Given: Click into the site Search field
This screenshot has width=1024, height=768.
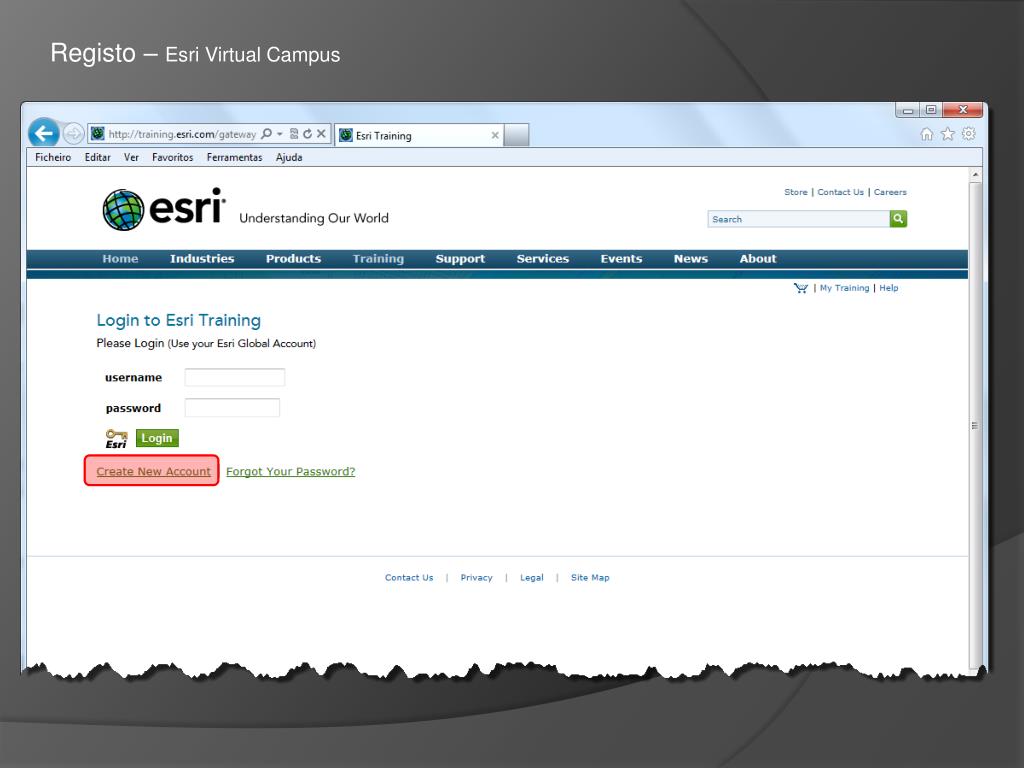Looking at the screenshot, I should tap(798, 219).
